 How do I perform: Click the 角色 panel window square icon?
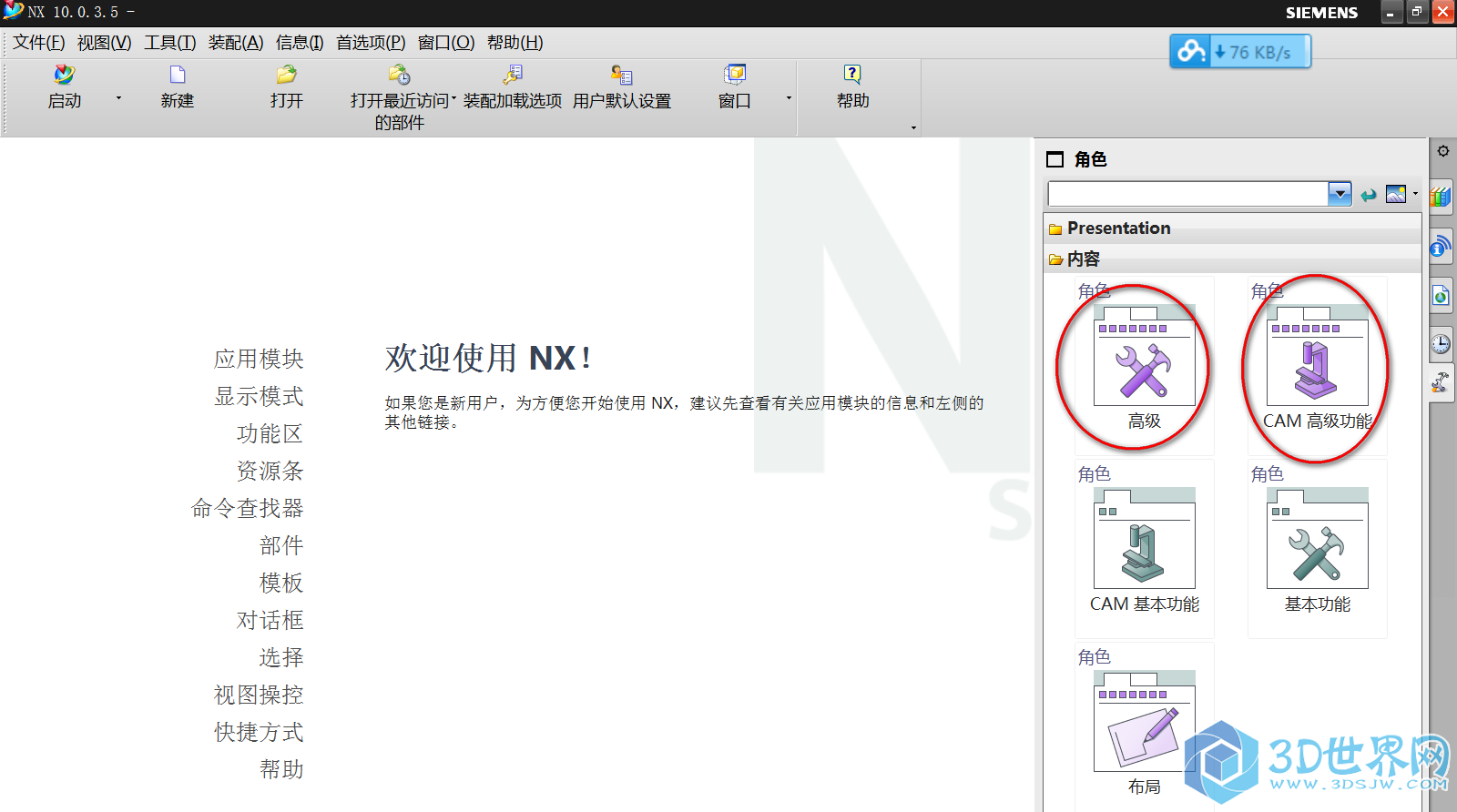pos(1055,159)
